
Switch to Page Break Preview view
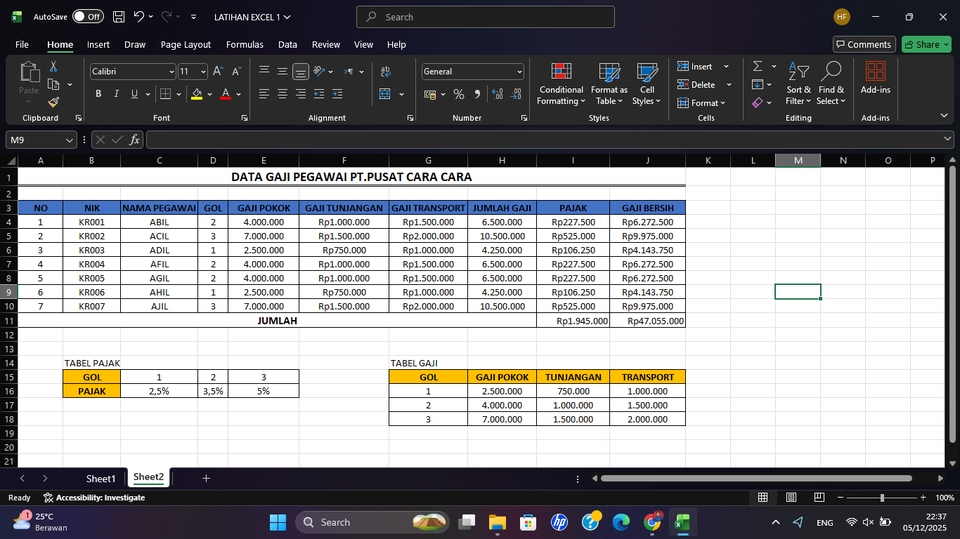pos(818,497)
